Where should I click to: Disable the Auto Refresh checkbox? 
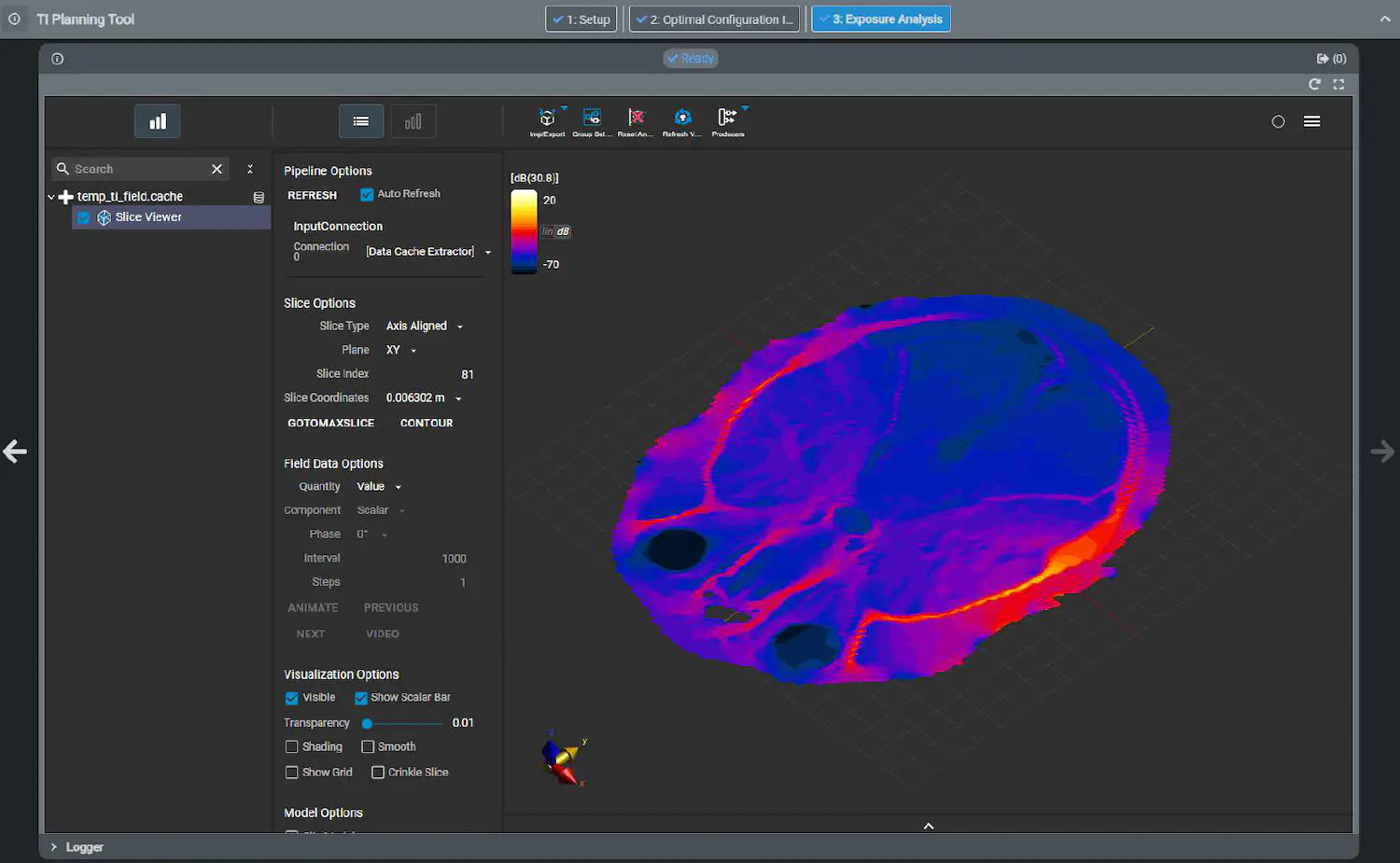click(x=367, y=194)
